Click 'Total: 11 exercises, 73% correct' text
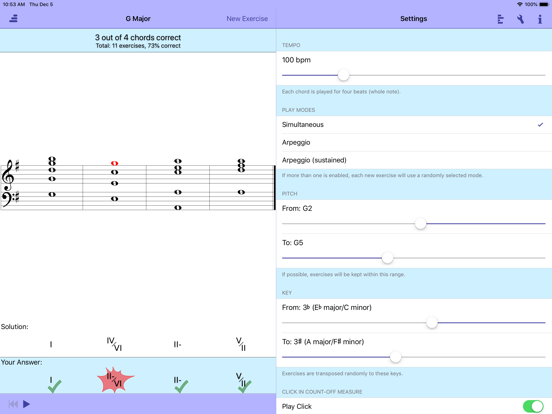The height and width of the screenshot is (414, 552). 138,46
